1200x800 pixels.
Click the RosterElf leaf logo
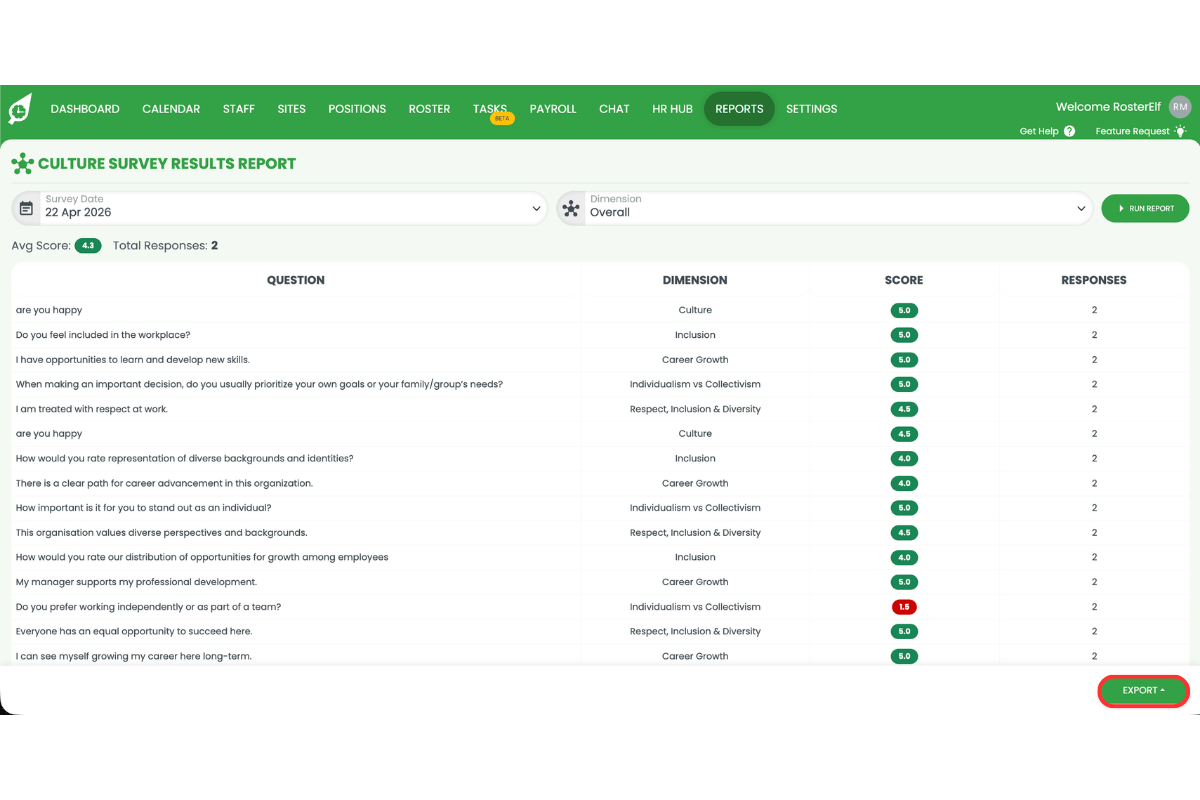(18, 108)
